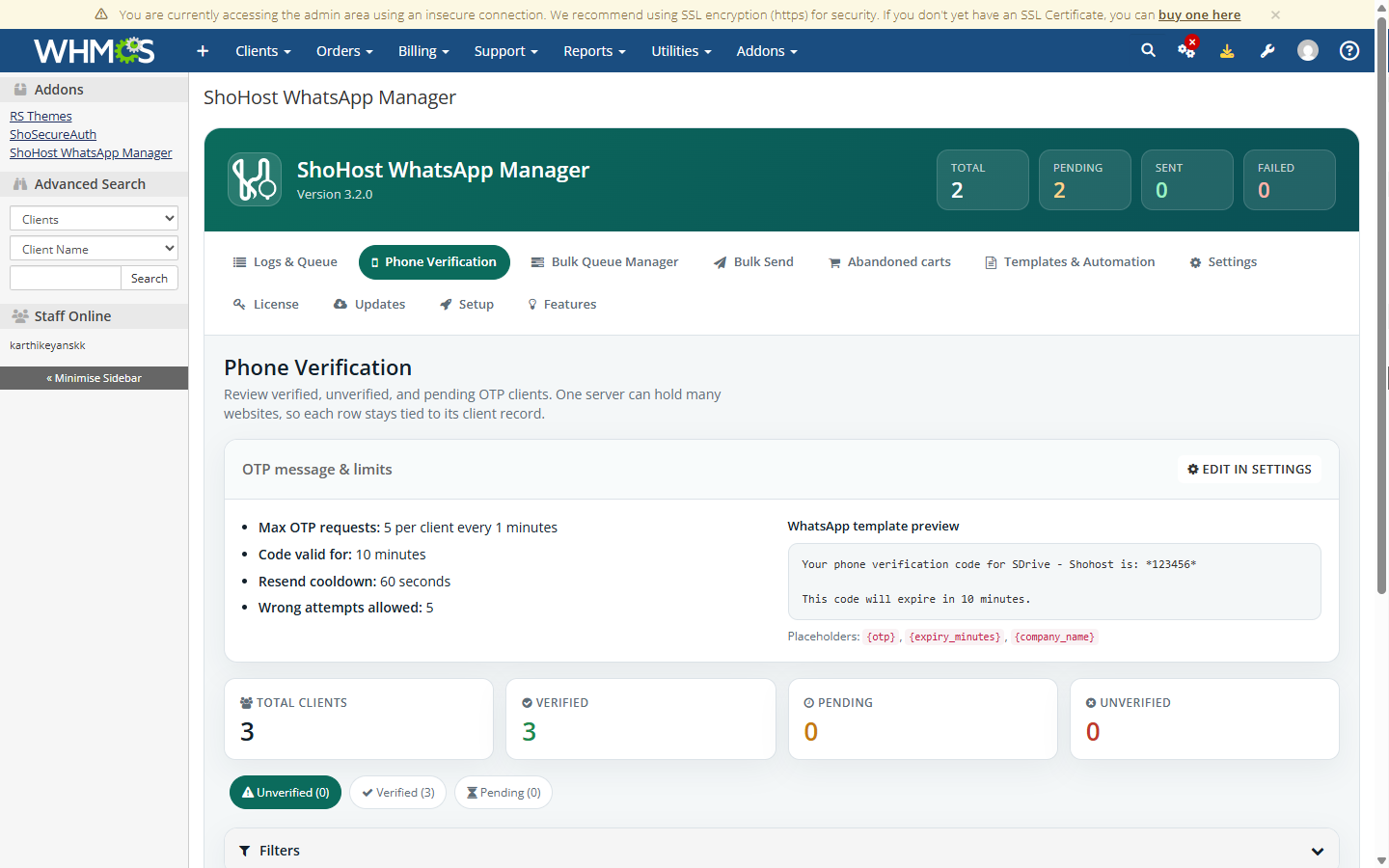The height and width of the screenshot is (868, 1389).
Task: Open the RS Themes addon link
Action: coord(41,116)
